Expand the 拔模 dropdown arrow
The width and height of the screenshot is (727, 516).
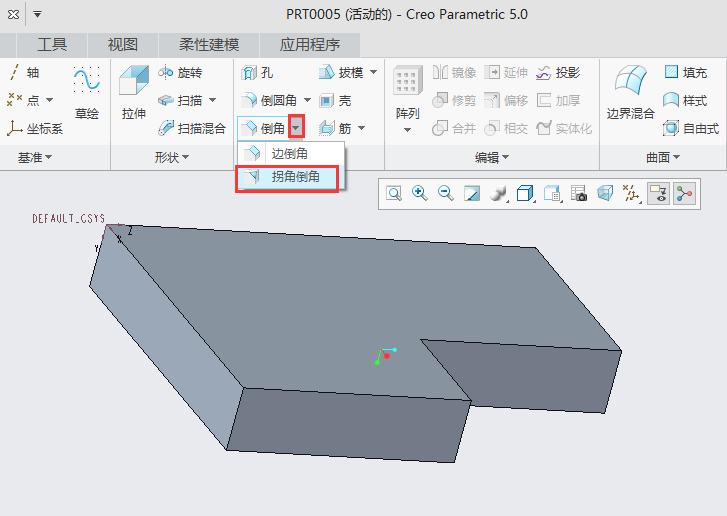(373, 72)
